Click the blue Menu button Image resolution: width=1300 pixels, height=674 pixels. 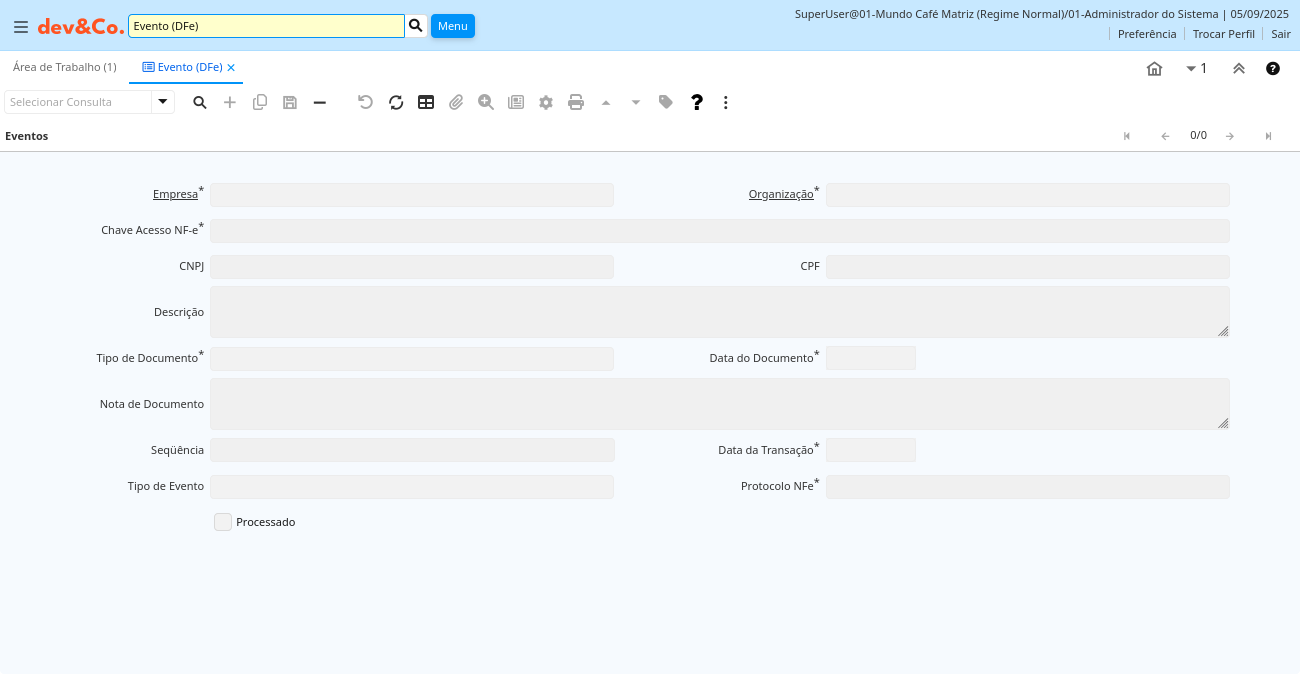453,26
